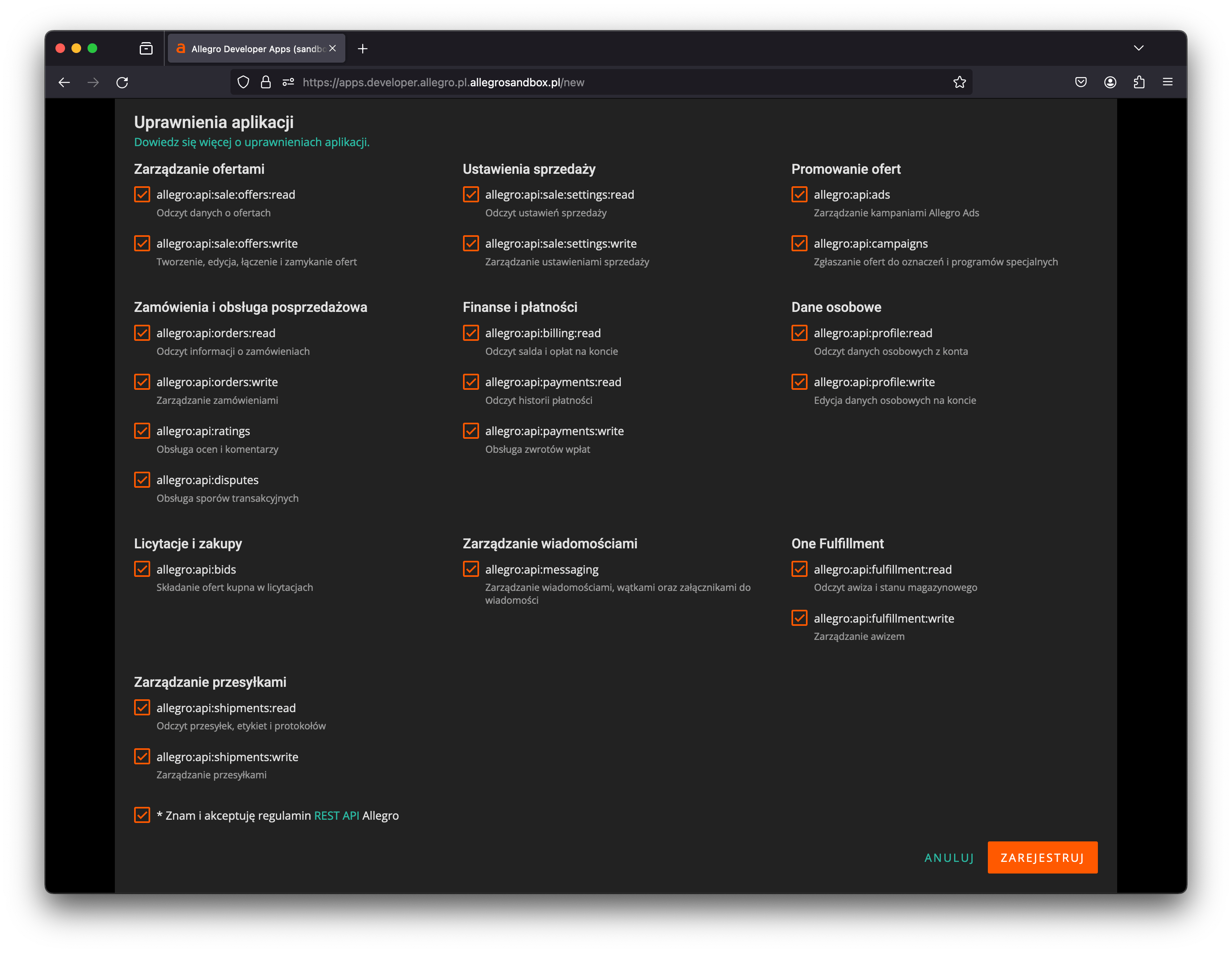Uncheck allegro:api:disputes permission
The width and height of the screenshot is (1232, 953).
[142, 481]
